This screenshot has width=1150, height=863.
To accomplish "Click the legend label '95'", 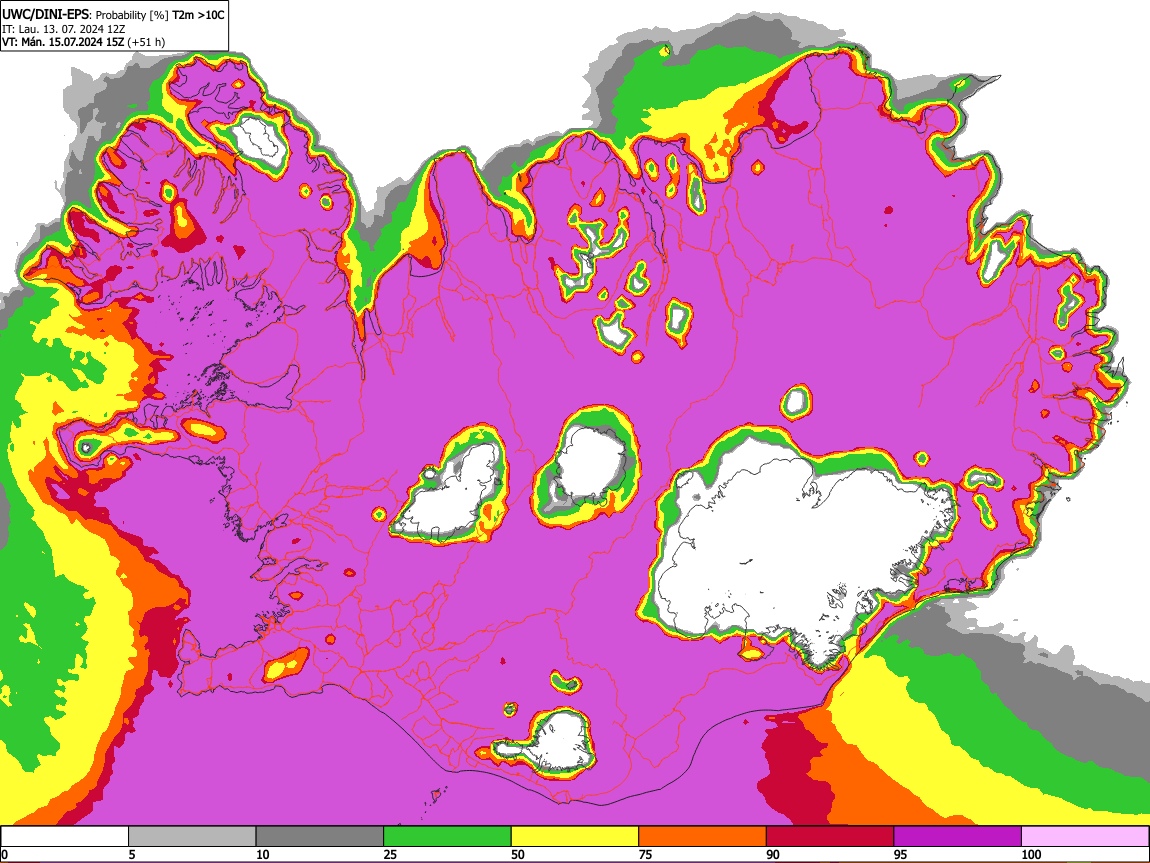I will [901, 854].
